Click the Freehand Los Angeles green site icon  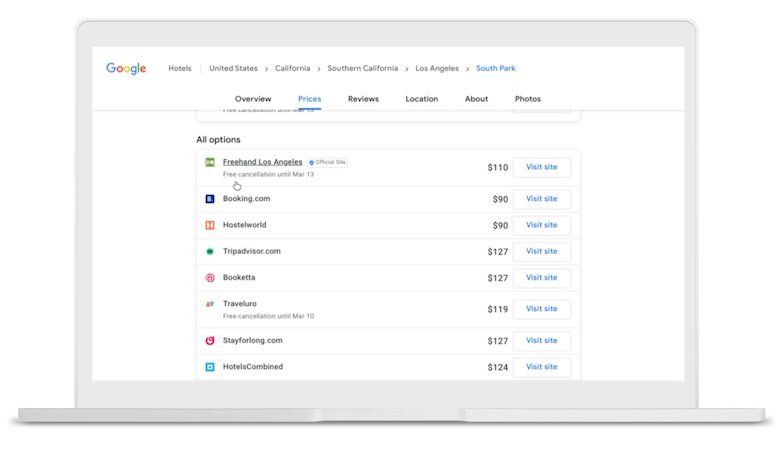(210, 162)
